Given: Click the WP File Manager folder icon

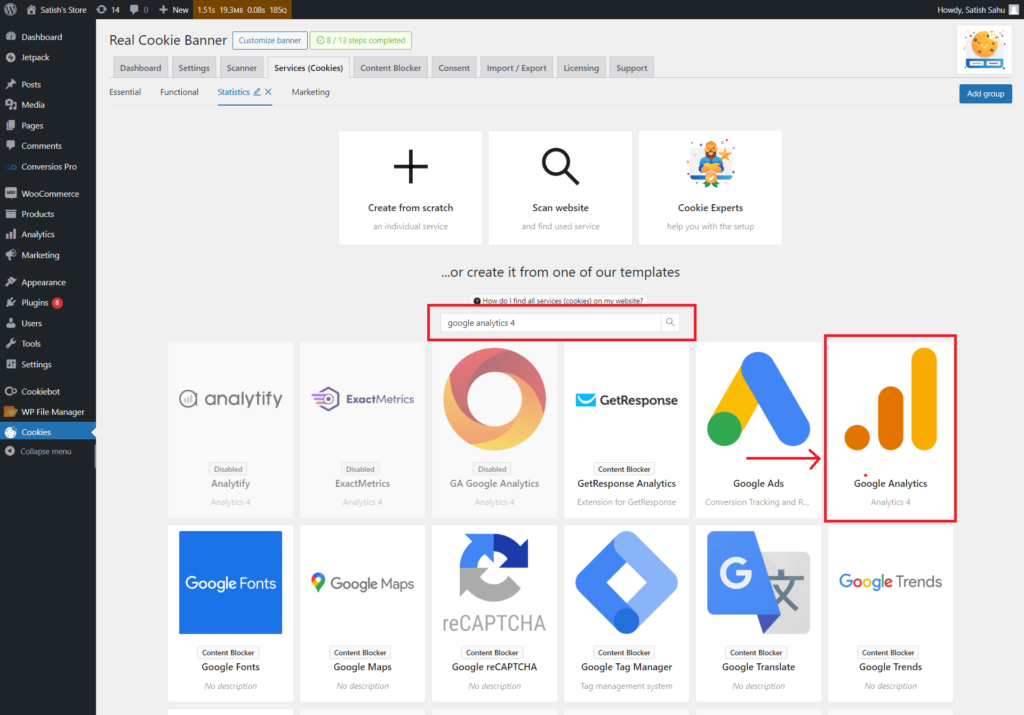Looking at the screenshot, I should tap(10, 412).
